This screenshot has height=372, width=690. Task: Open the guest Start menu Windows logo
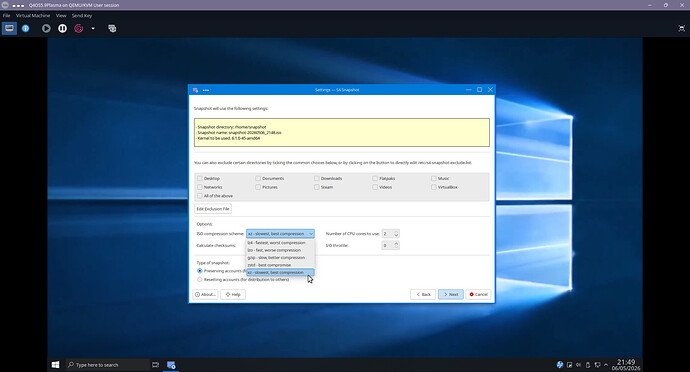click(x=55, y=365)
